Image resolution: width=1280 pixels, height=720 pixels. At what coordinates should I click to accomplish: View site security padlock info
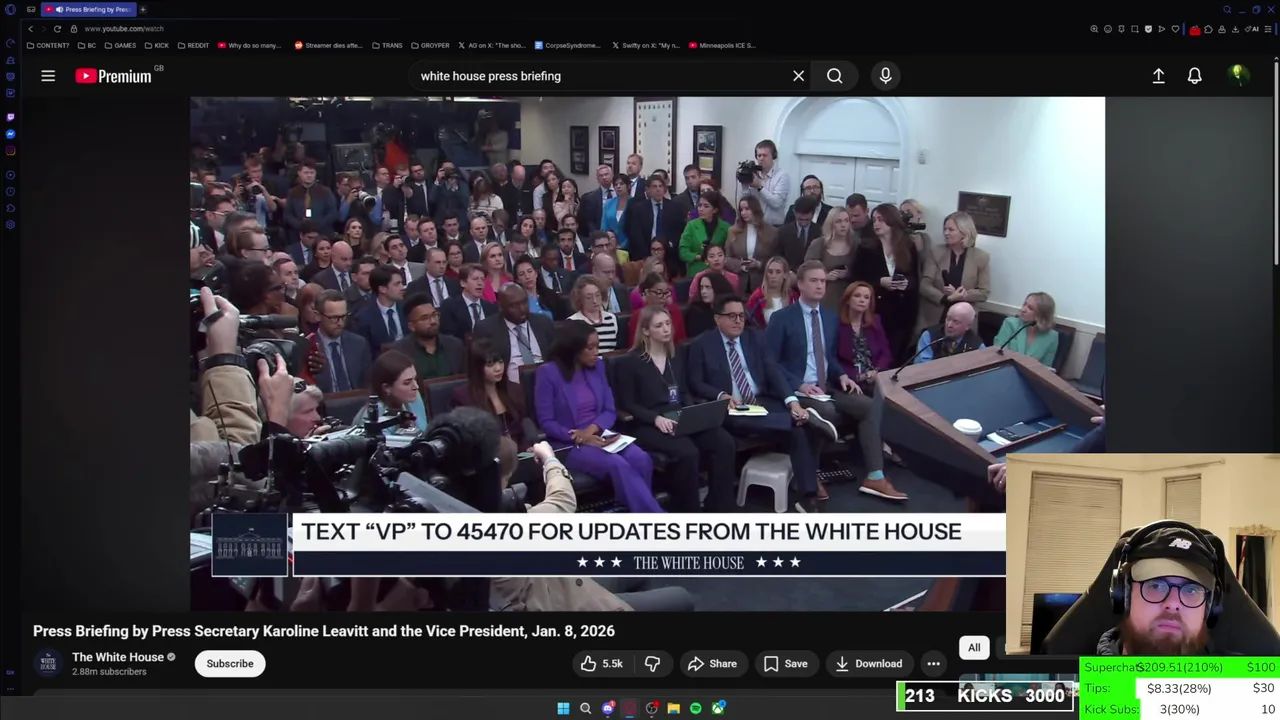click(73, 29)
